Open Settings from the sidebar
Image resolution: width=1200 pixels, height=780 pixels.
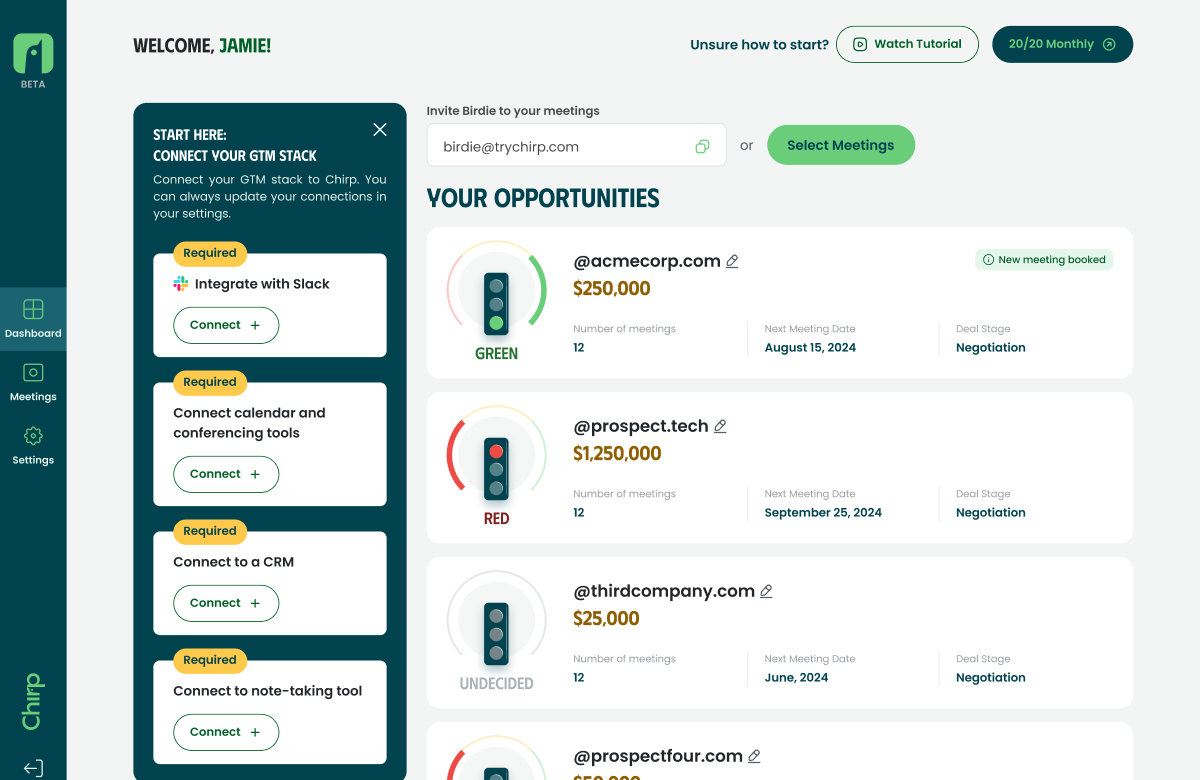tap(33, 446)
